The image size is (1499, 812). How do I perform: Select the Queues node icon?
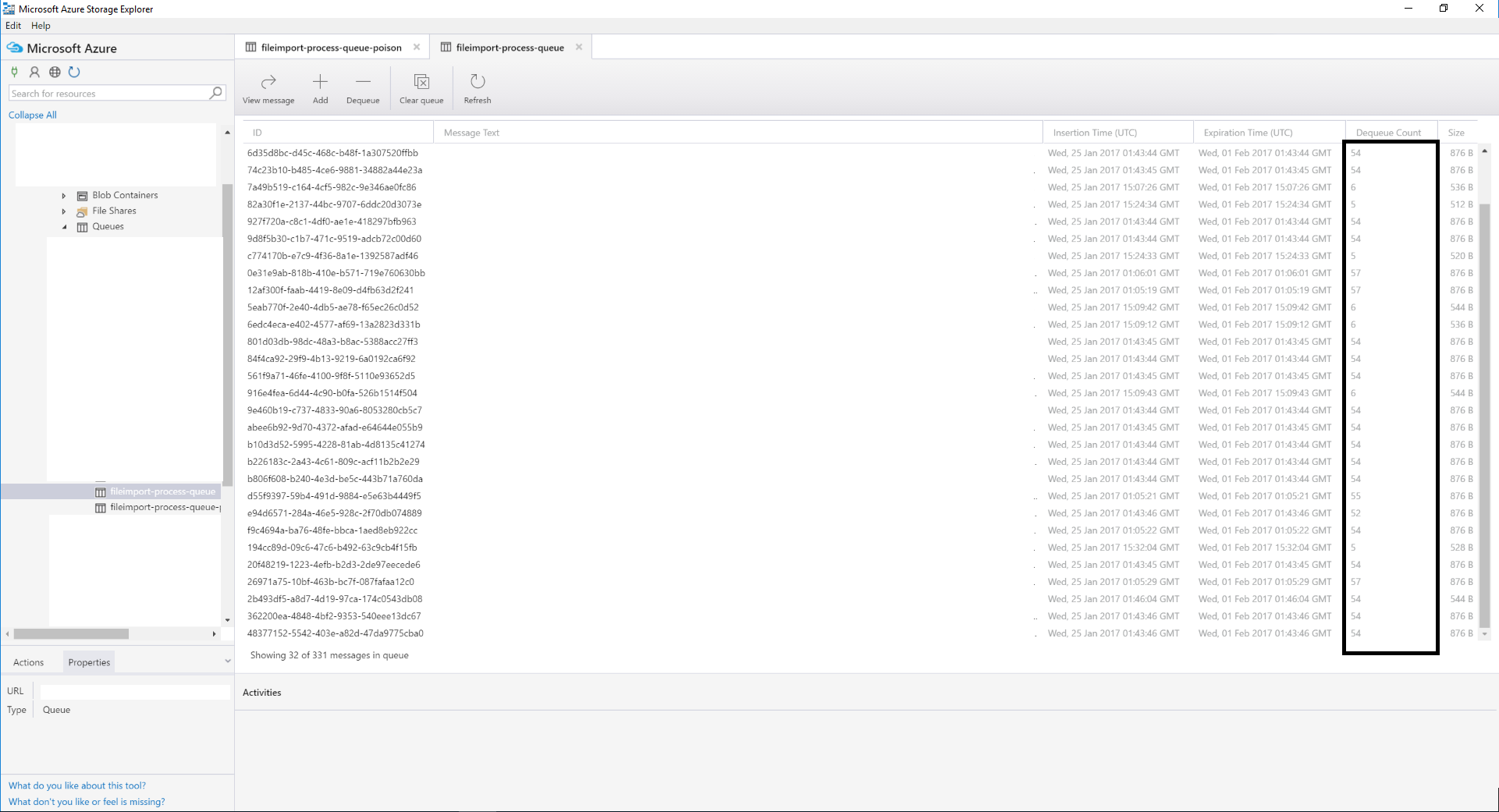[x=82, y=227]
